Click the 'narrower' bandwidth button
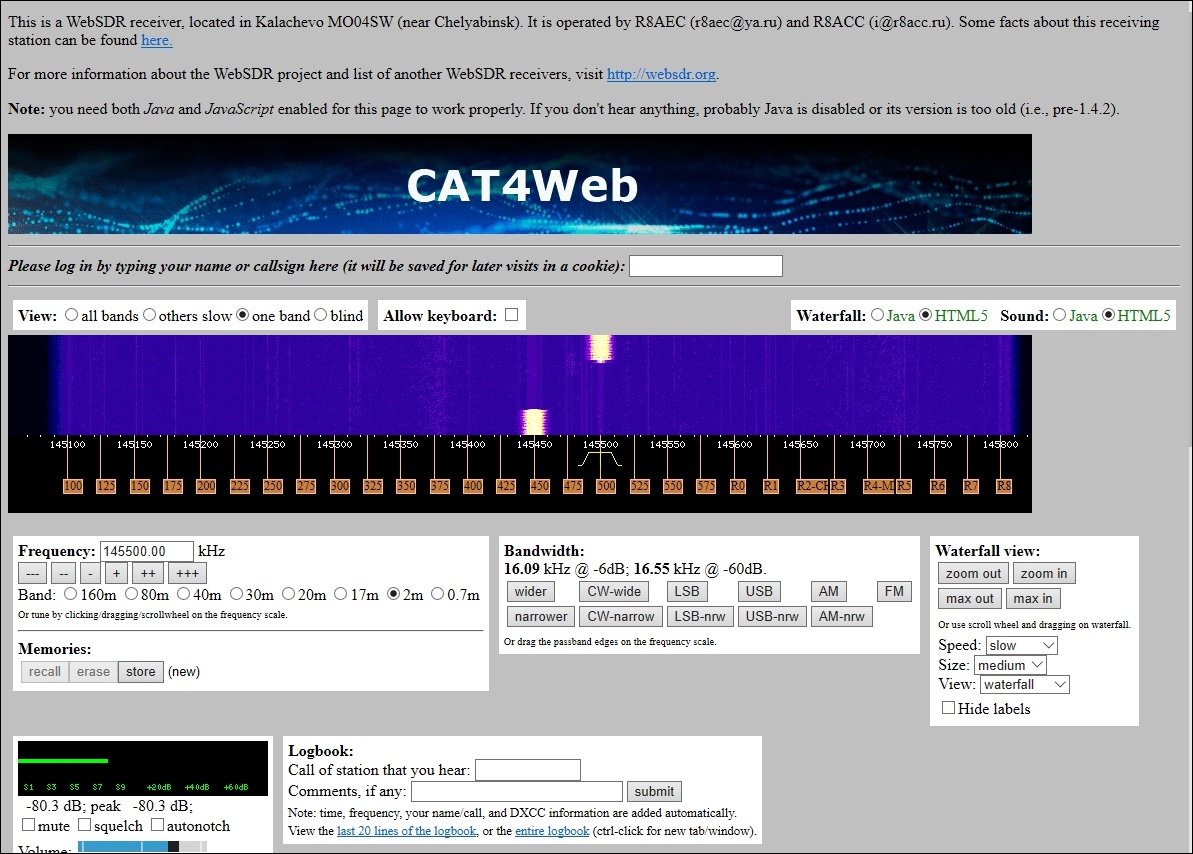The width and height of the screenshot is (1193, 854). click(540, 617)
